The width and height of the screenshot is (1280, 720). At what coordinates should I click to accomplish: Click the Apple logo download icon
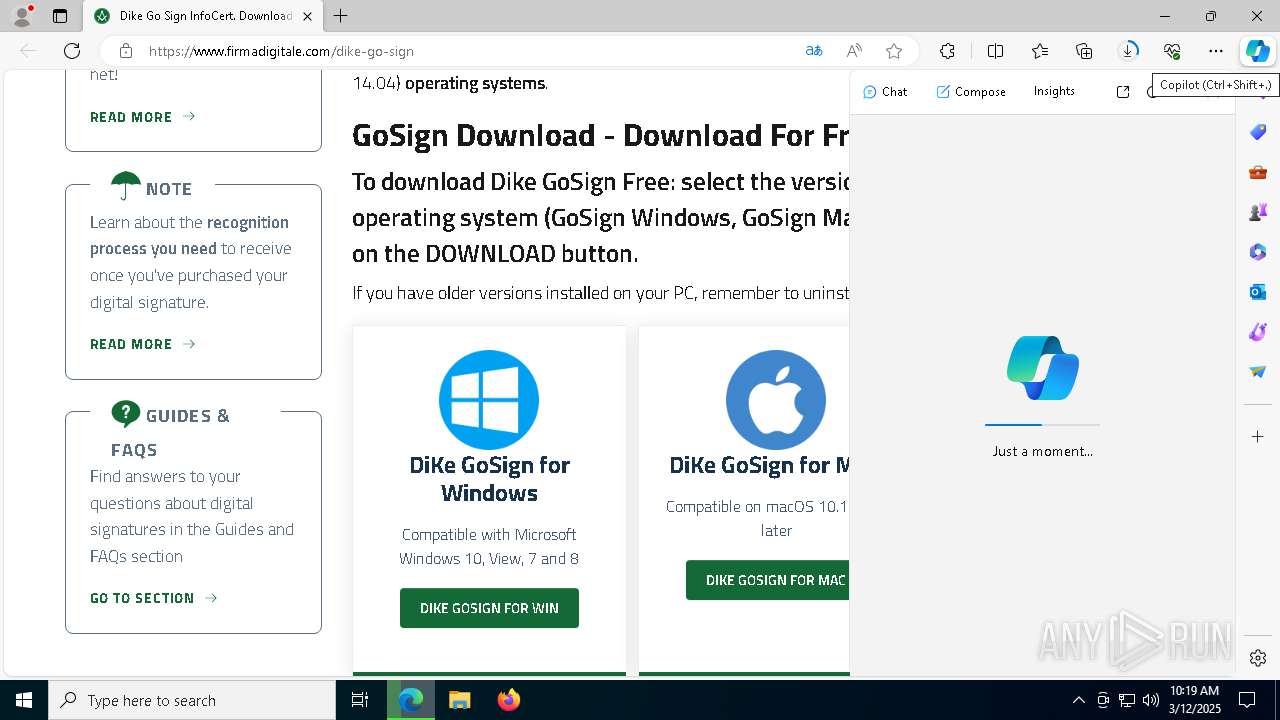click(x=776, y=400)
